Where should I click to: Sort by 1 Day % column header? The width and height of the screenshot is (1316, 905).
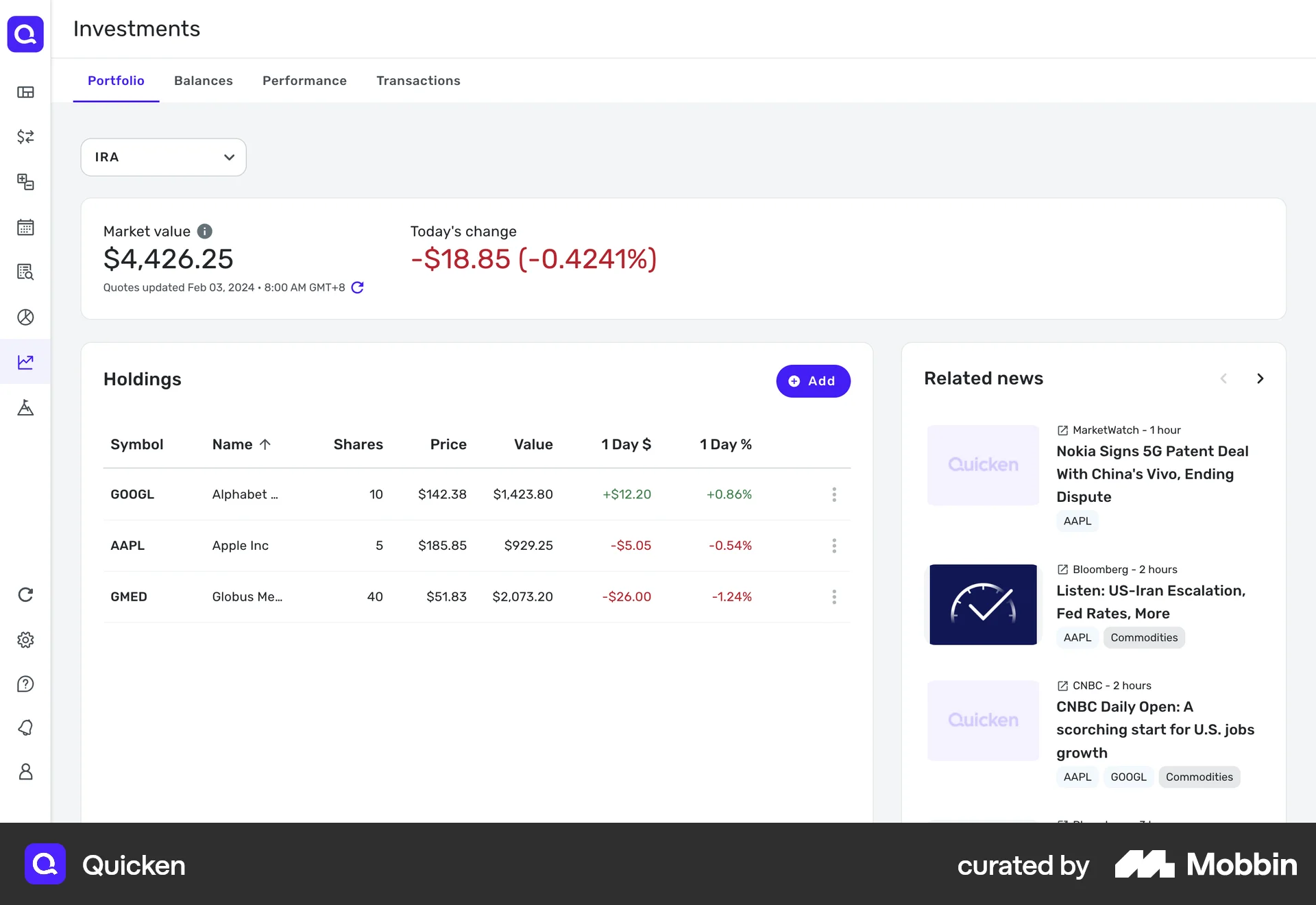click(726, 444)
